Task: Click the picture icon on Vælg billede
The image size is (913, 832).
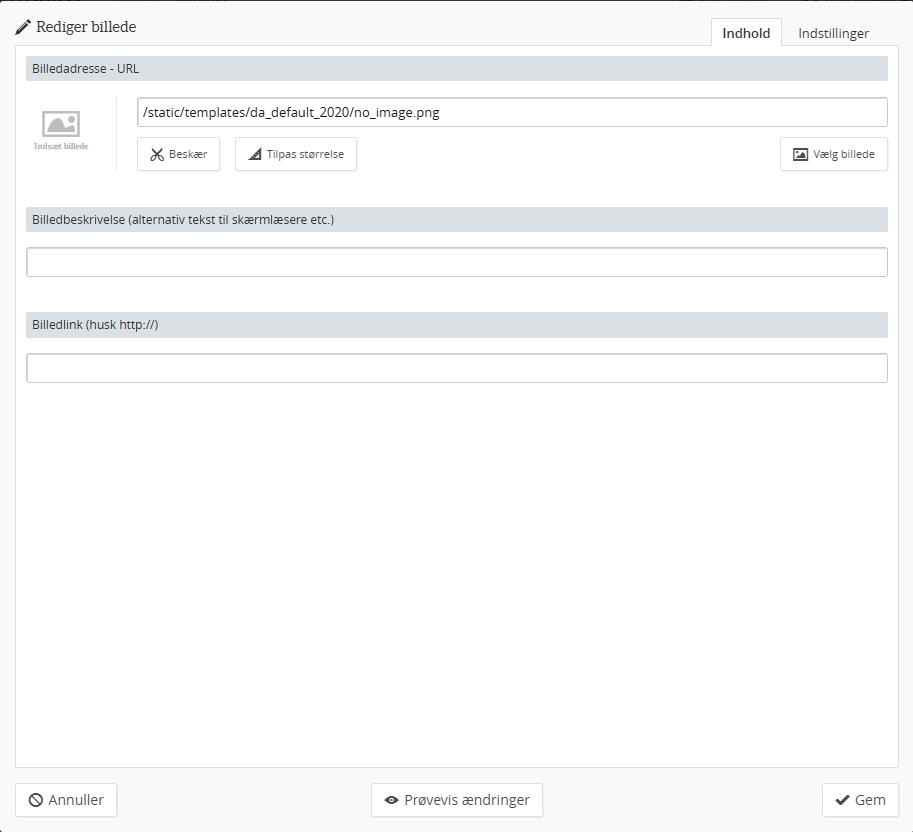Action: (800, 155)
